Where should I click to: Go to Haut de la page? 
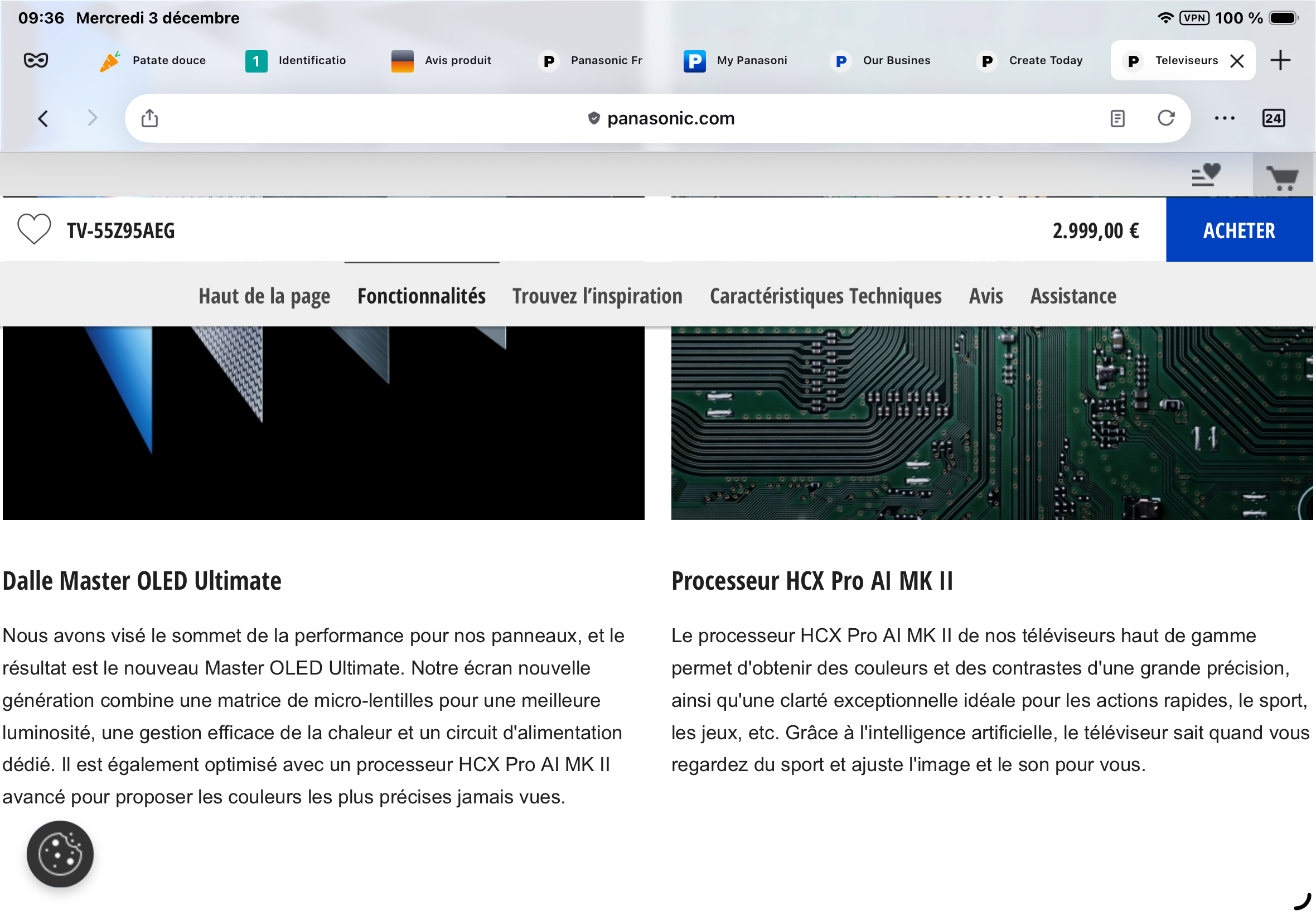[x=264, y=296]
